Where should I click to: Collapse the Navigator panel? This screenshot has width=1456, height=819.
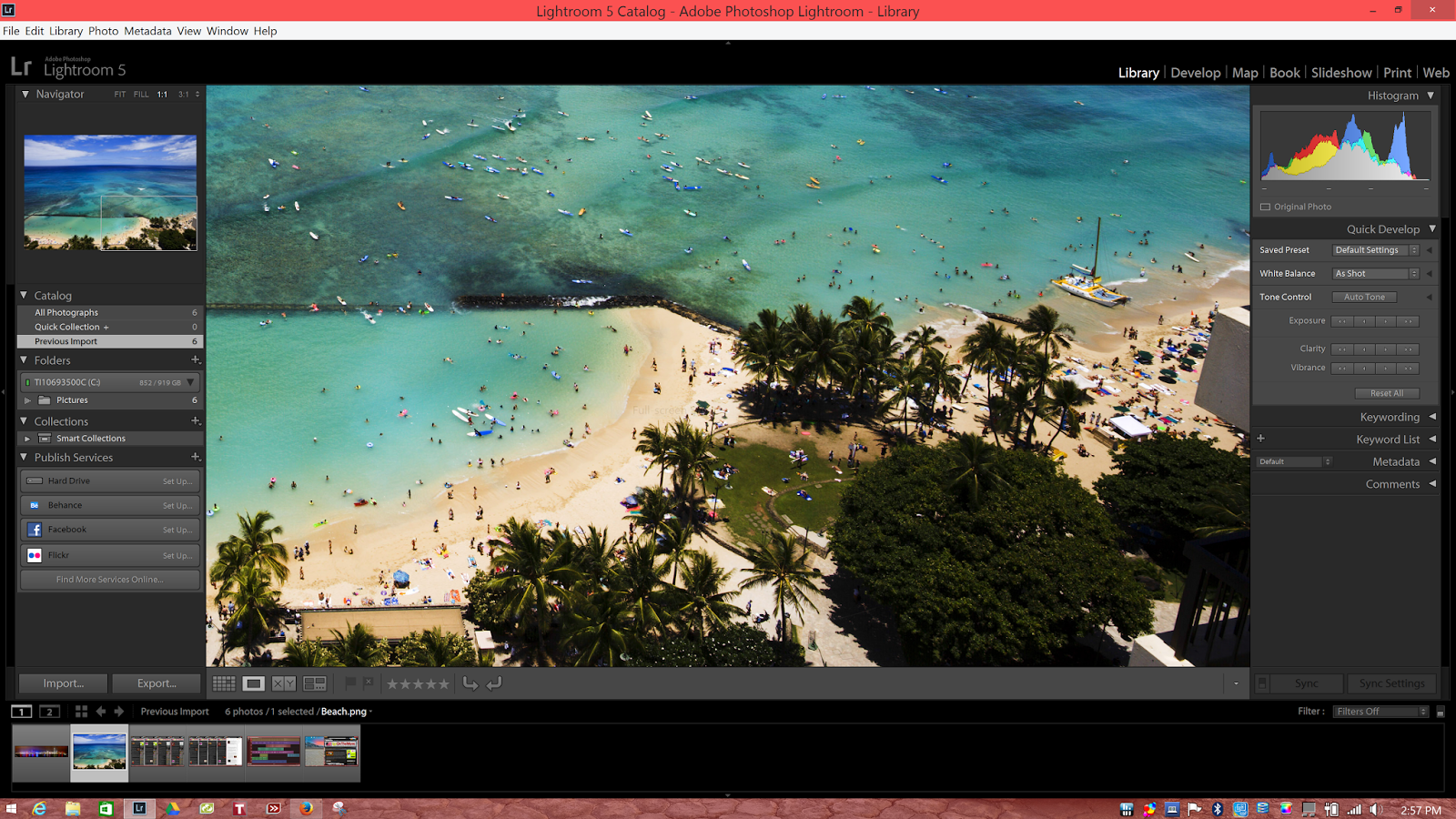pos(25,94)
